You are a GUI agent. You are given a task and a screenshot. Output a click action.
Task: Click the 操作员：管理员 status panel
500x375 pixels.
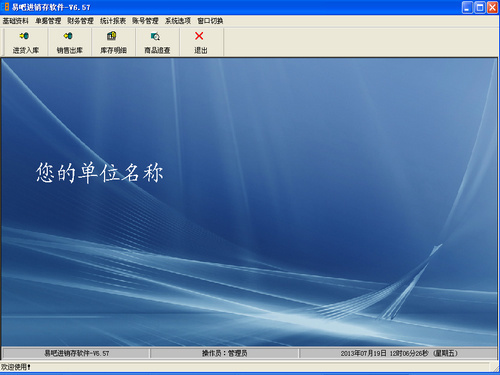pos(224,353)
